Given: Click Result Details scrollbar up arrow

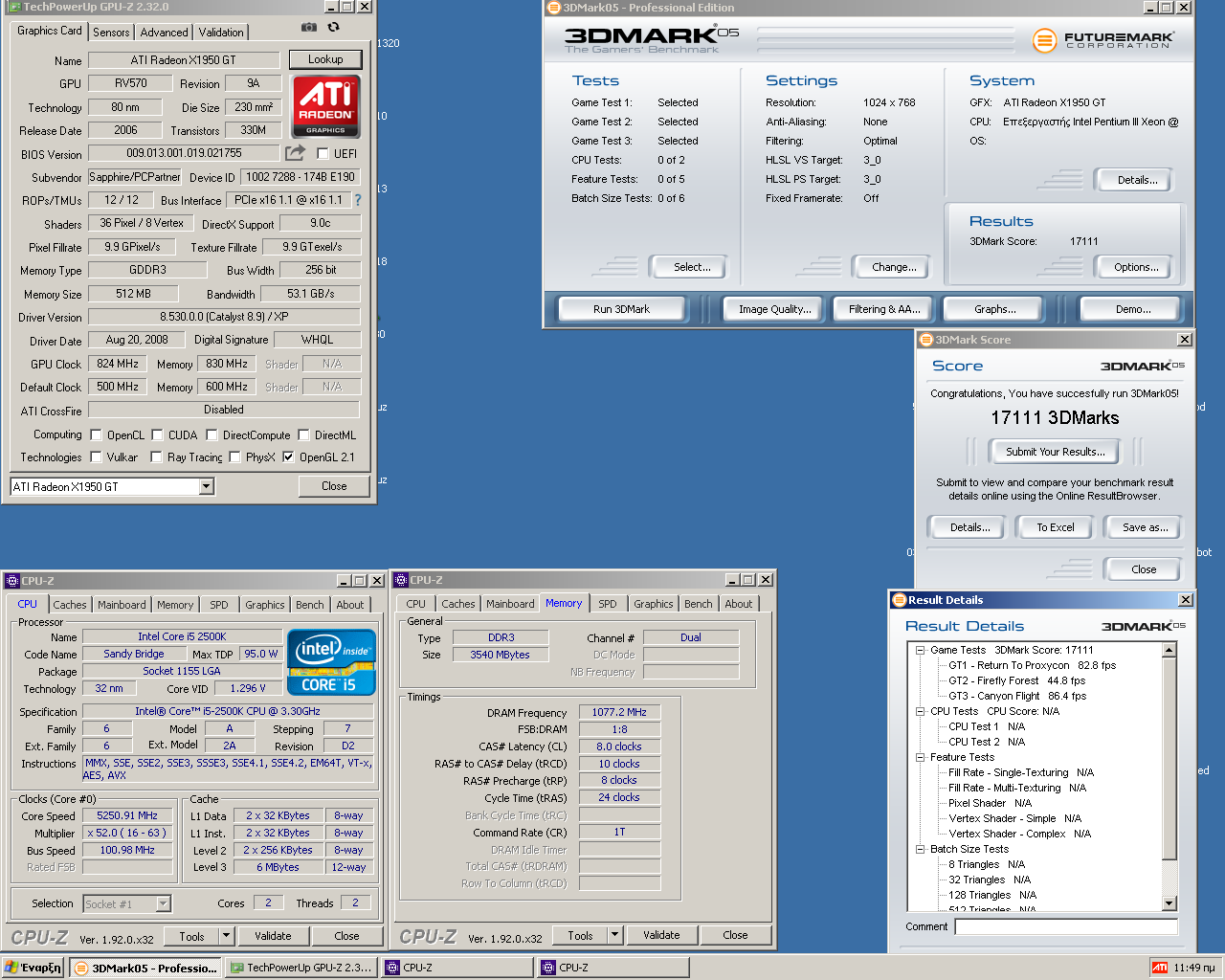Looking at the screenshot, I should 1169,650.
